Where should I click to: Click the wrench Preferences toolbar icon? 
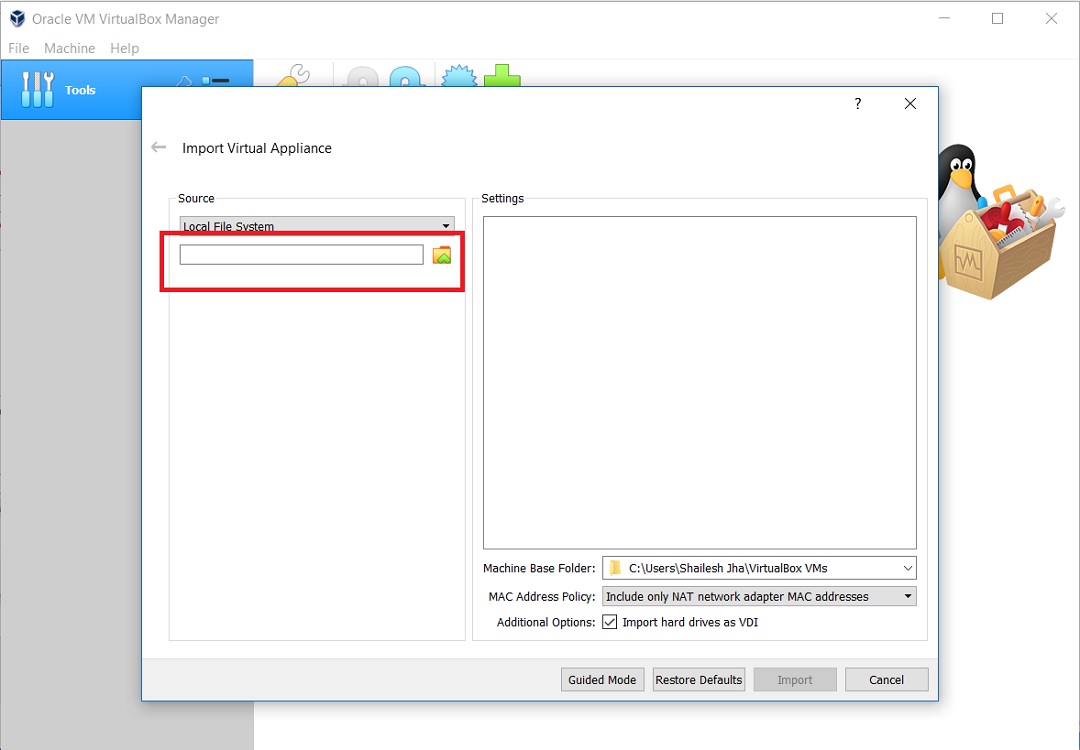coord(294,76)
